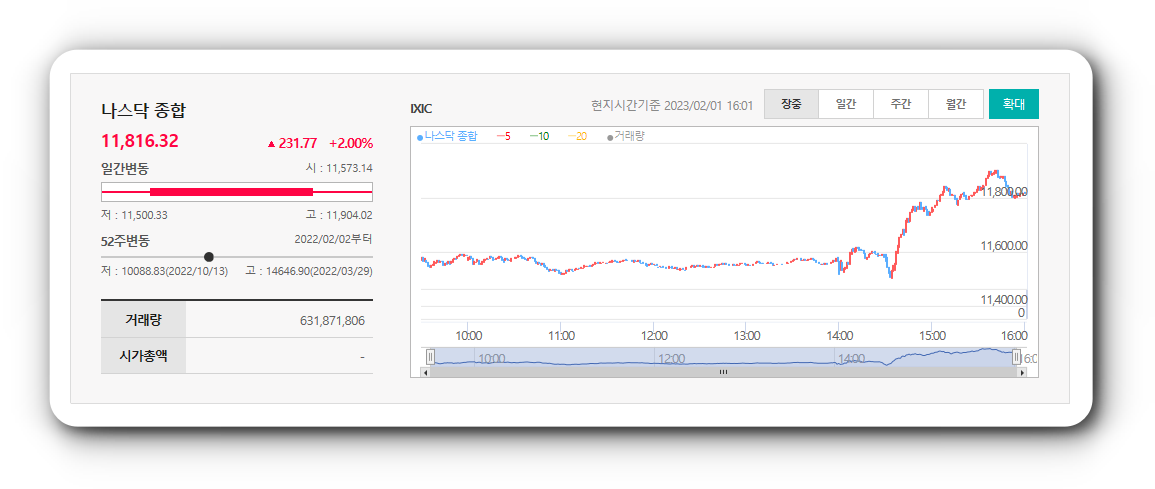Click the up-triangle change indicator
The image size is (1155, 489).
coord(271,144)
